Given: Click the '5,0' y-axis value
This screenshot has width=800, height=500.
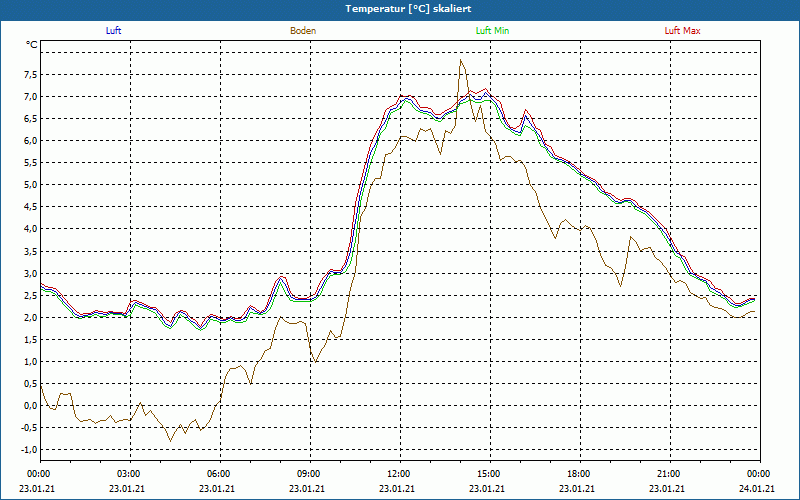Looking at the screenshot, I should click(30, 185).
